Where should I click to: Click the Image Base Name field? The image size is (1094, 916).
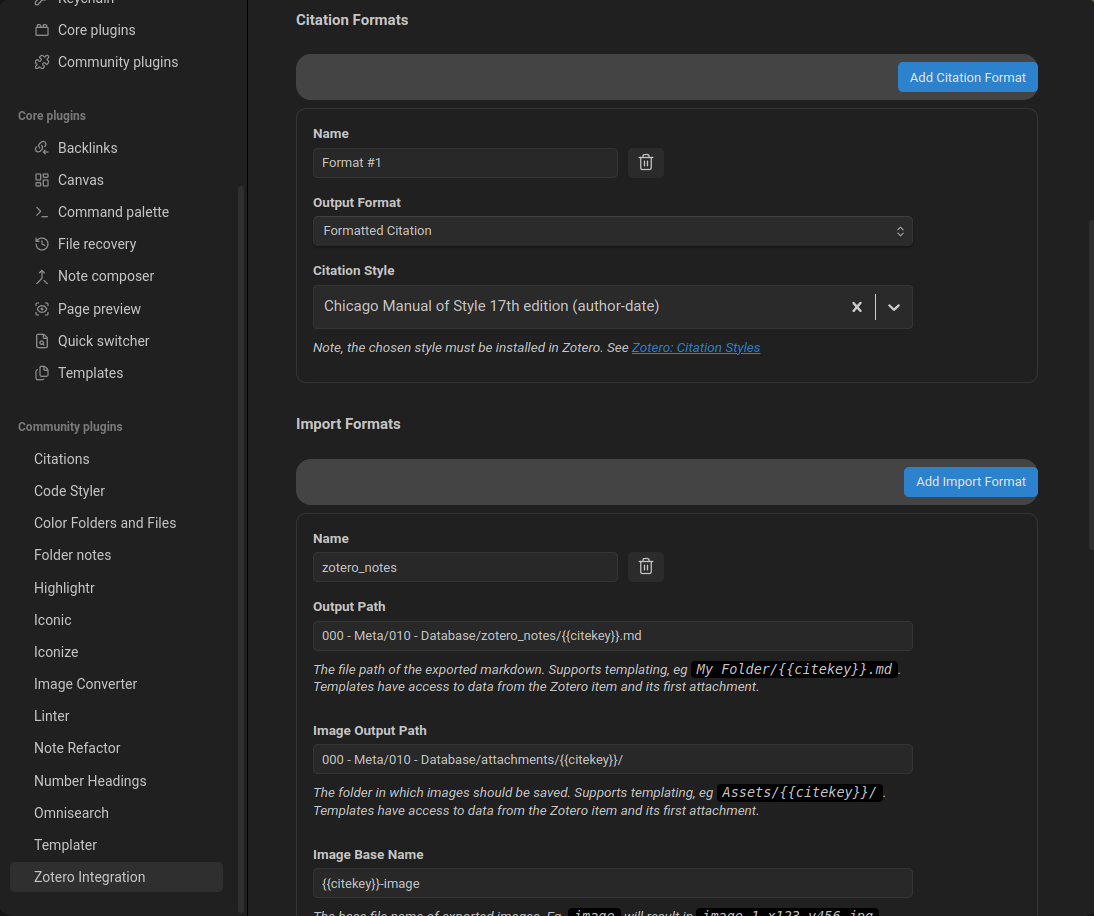click(x=612, y=883)
